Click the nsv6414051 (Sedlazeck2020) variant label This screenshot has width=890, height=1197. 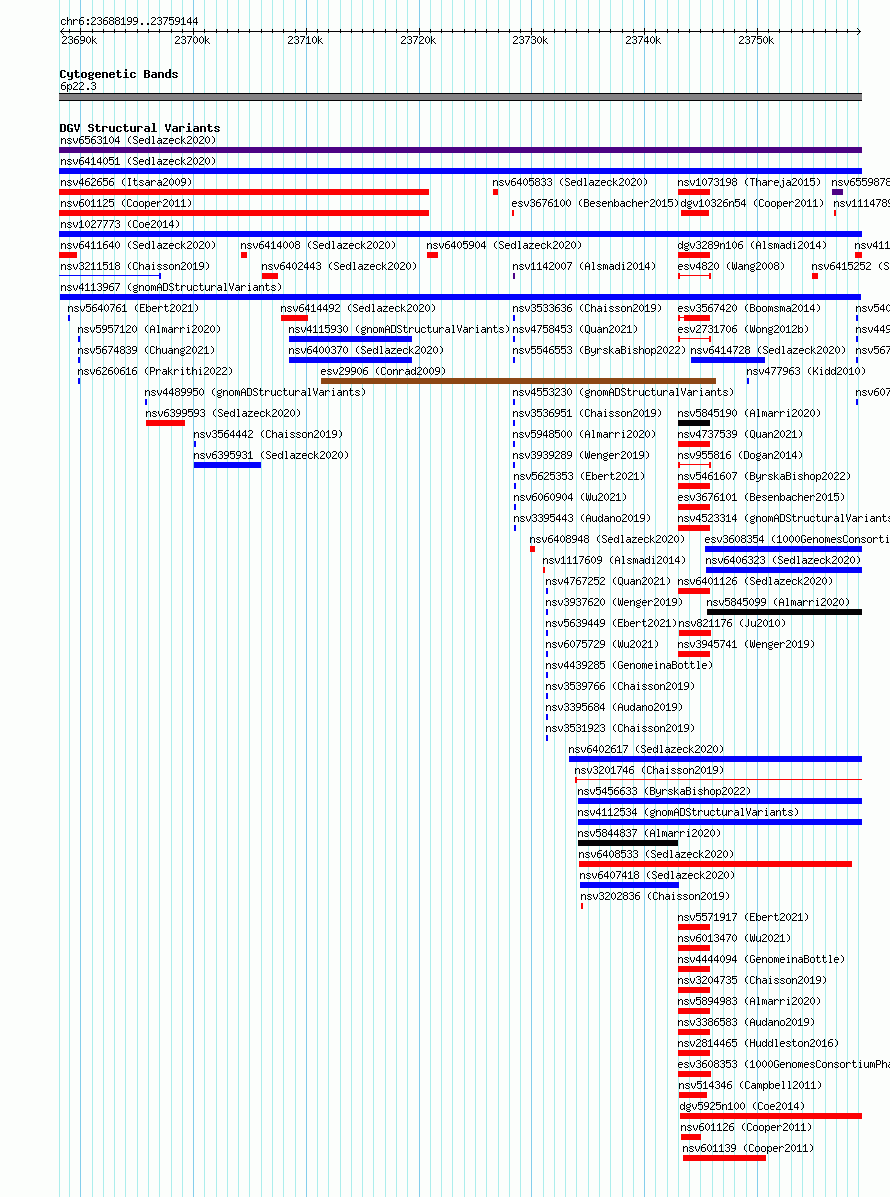(x=138, y=161)
